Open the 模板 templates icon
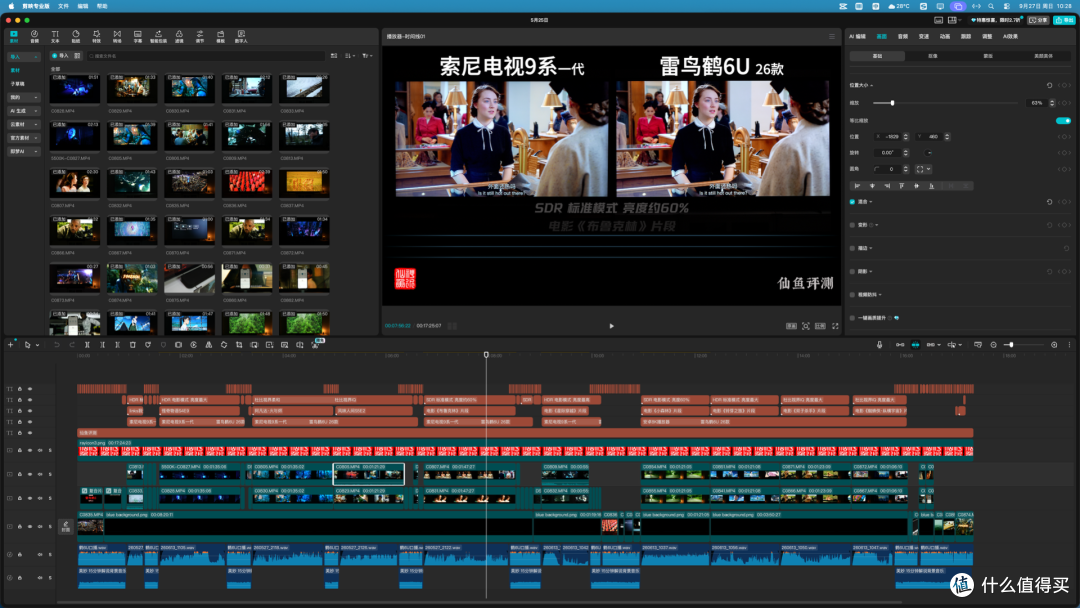Image resolution: width=1080 pixels, height=608 pixels. [x=220, y=36]
